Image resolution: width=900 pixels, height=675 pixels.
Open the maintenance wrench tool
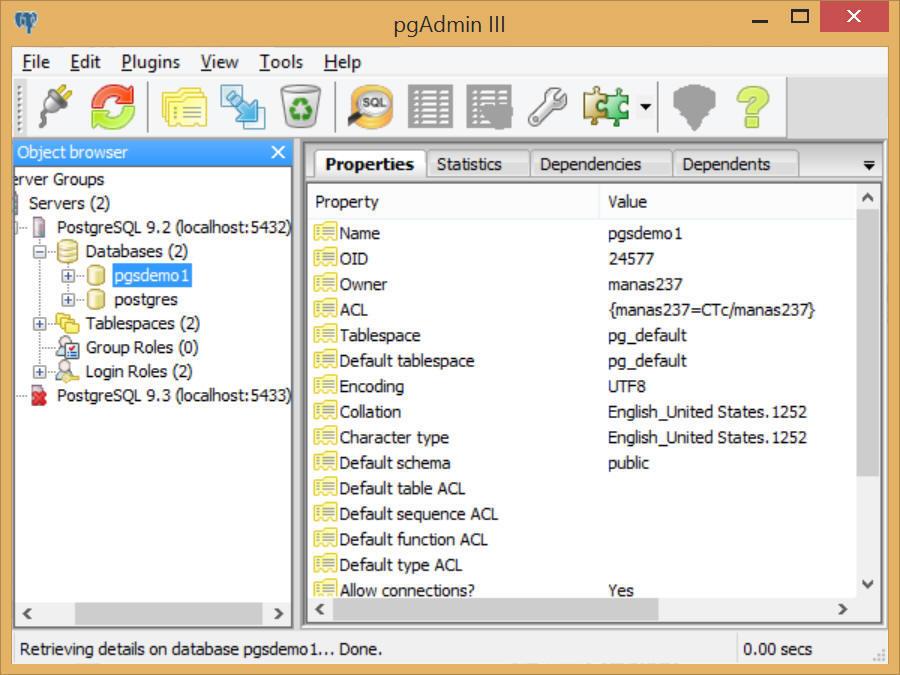pyautogui.click(x=547, y=106)
